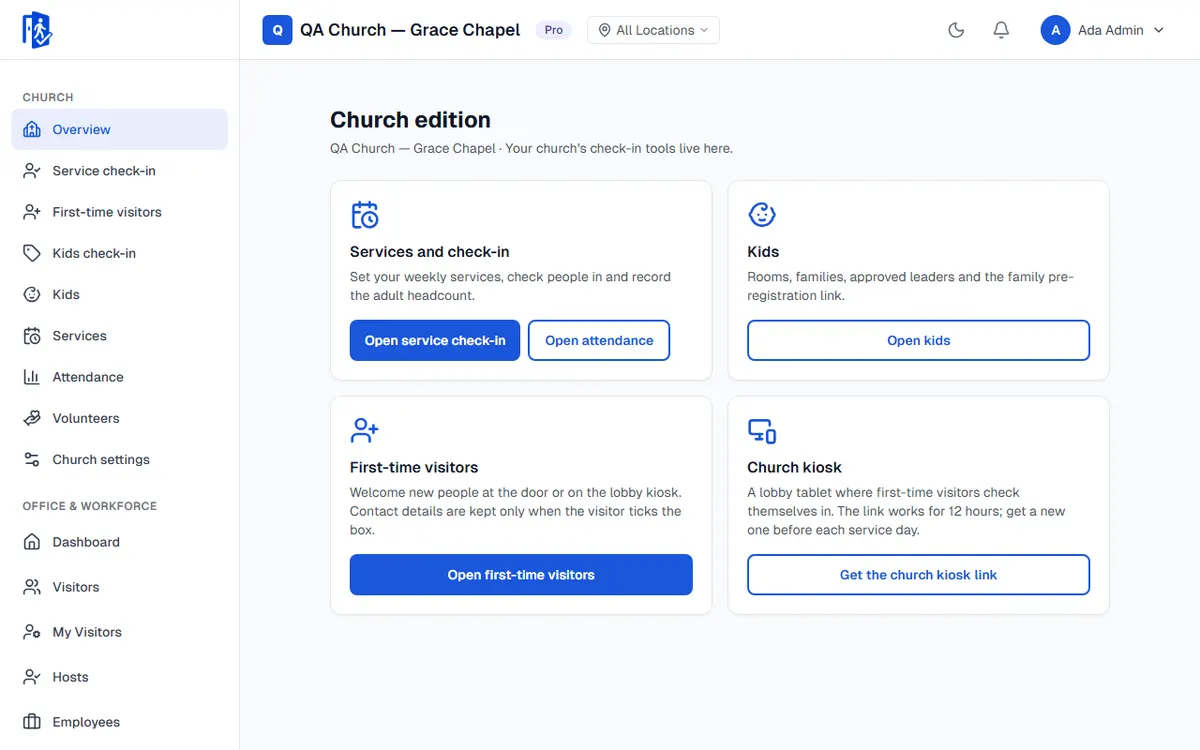Click the Open kids button
Screen dimensions: 1200x750
click(918, 340)
